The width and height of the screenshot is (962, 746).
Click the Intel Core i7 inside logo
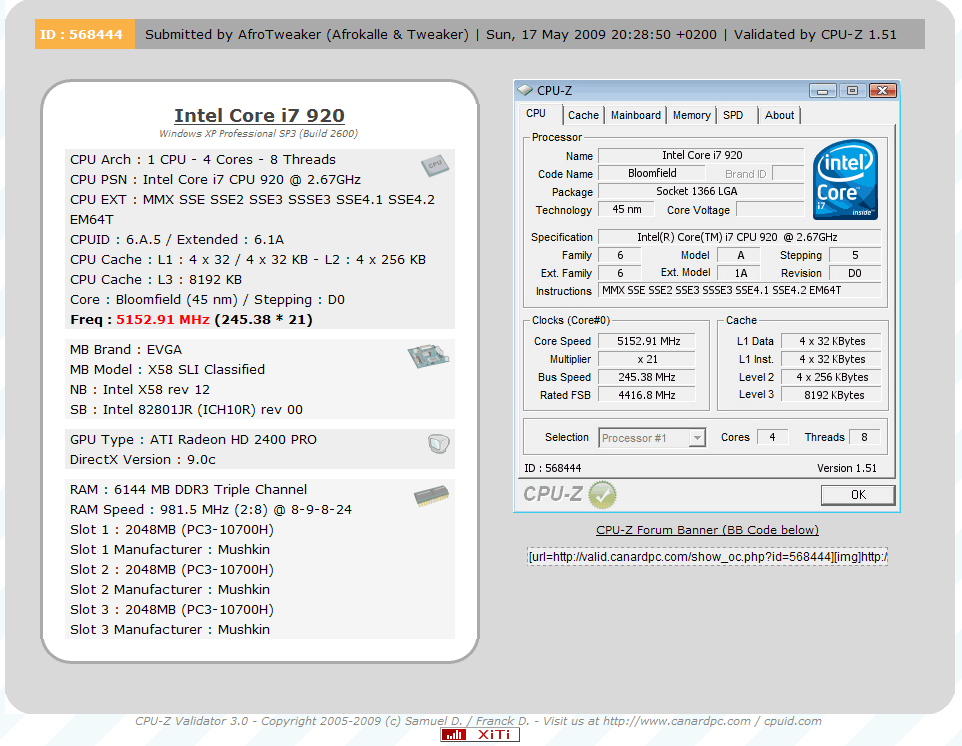tap(845, 180)
